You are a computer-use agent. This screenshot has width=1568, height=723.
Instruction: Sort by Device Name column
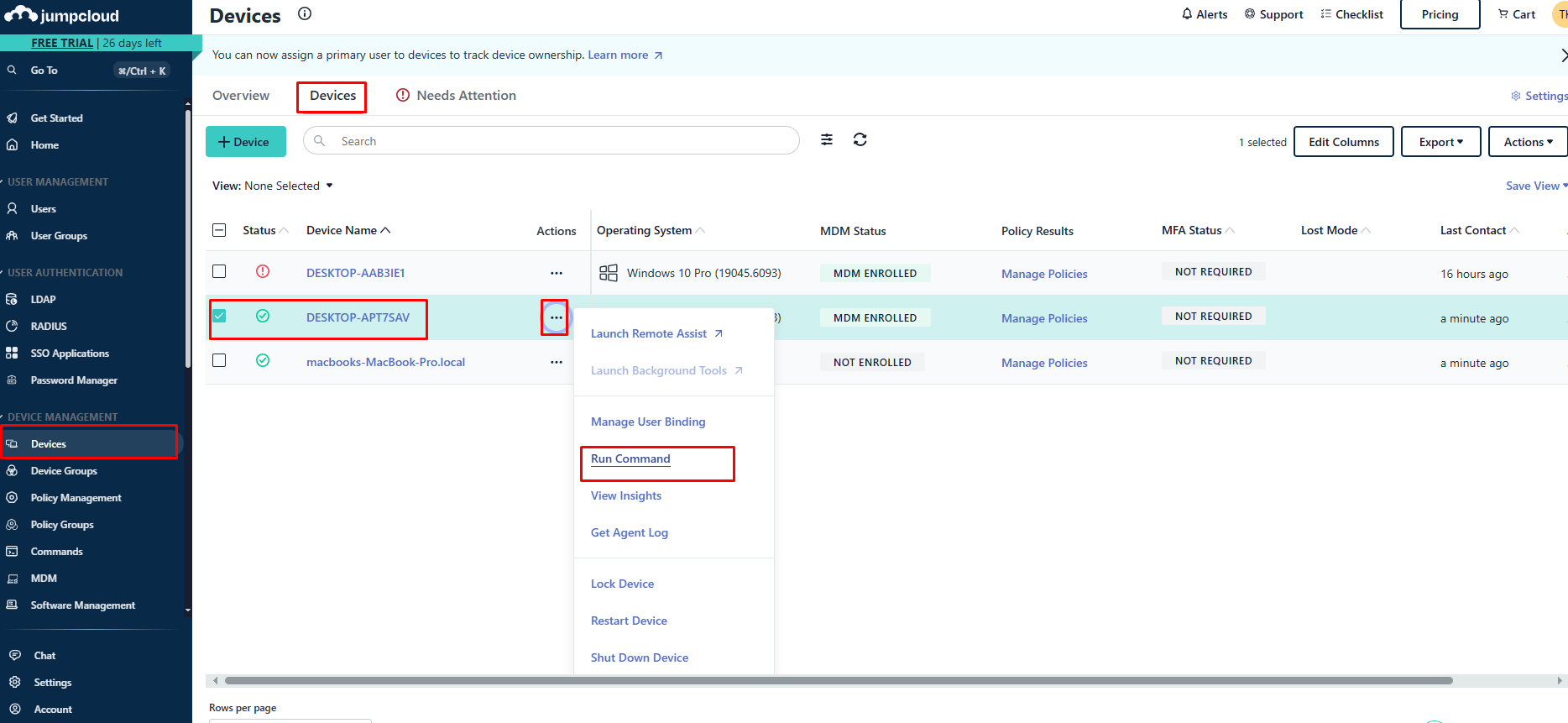coord(348,230)
